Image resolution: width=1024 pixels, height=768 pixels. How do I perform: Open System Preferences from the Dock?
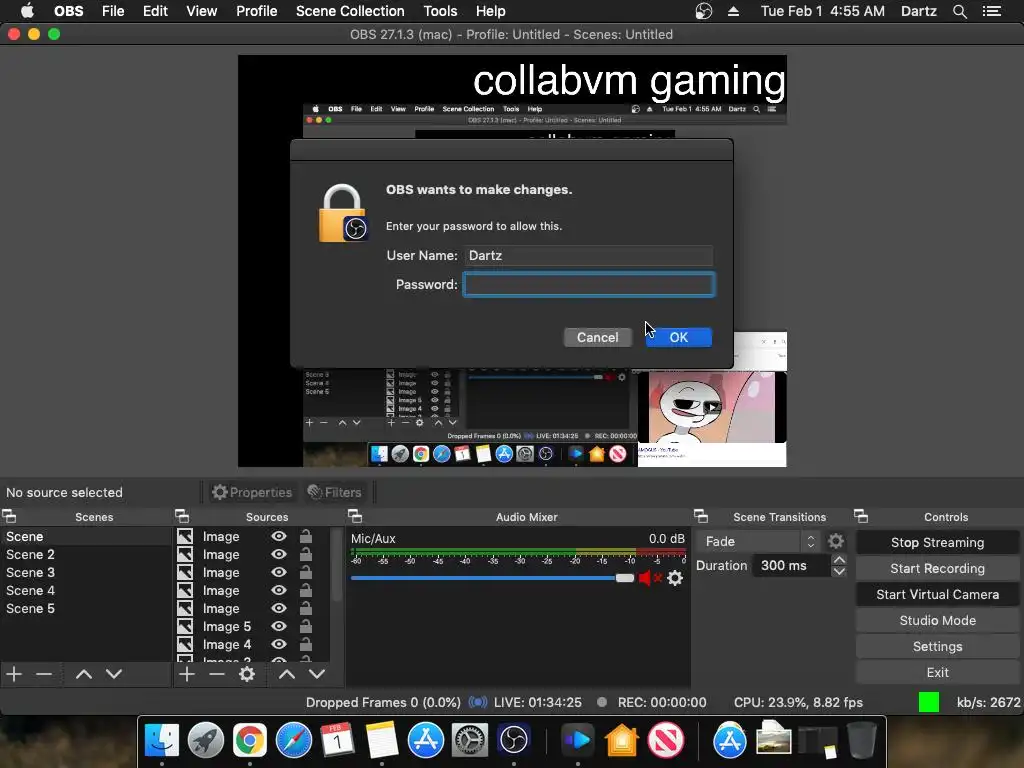(470, 740)
